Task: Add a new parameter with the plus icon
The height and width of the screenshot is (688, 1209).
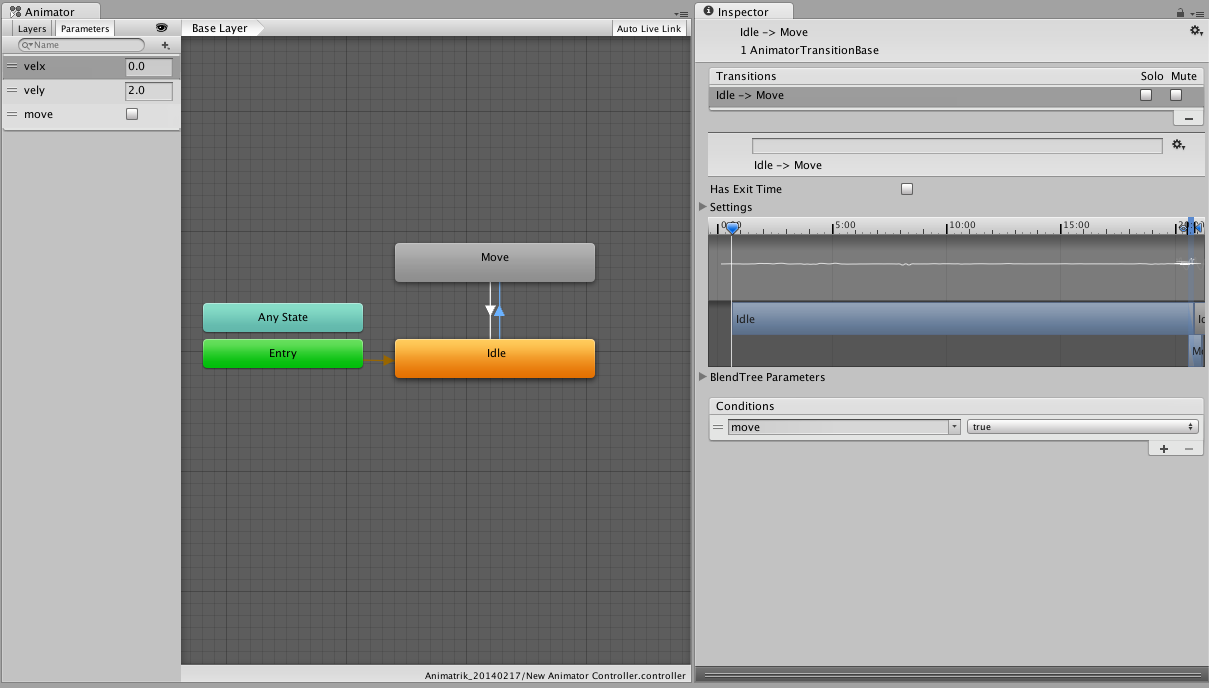Action: [165, 45]
